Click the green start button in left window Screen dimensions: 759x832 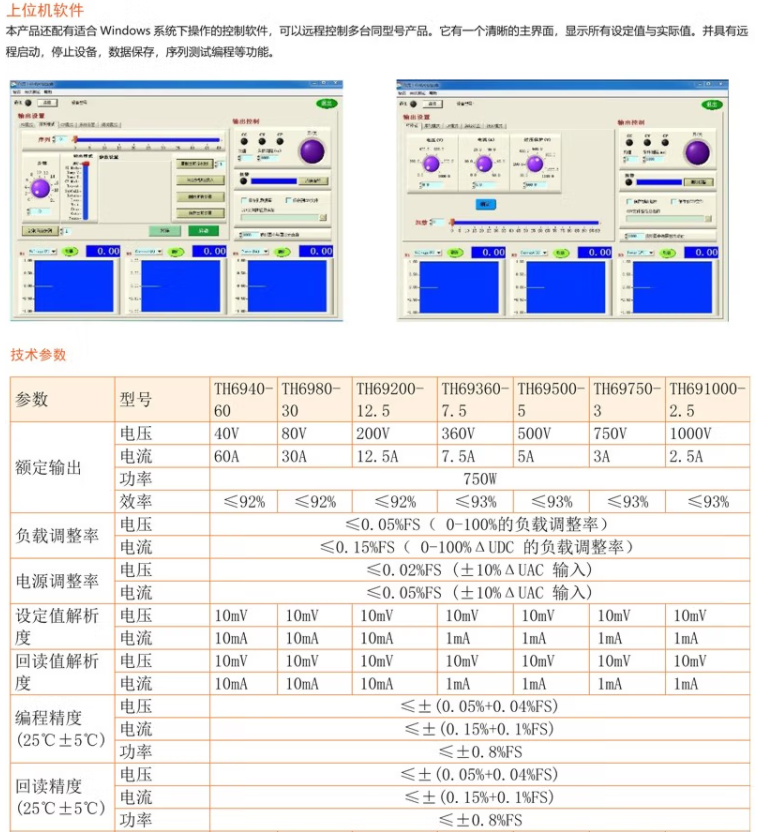(x=203, y=230)
